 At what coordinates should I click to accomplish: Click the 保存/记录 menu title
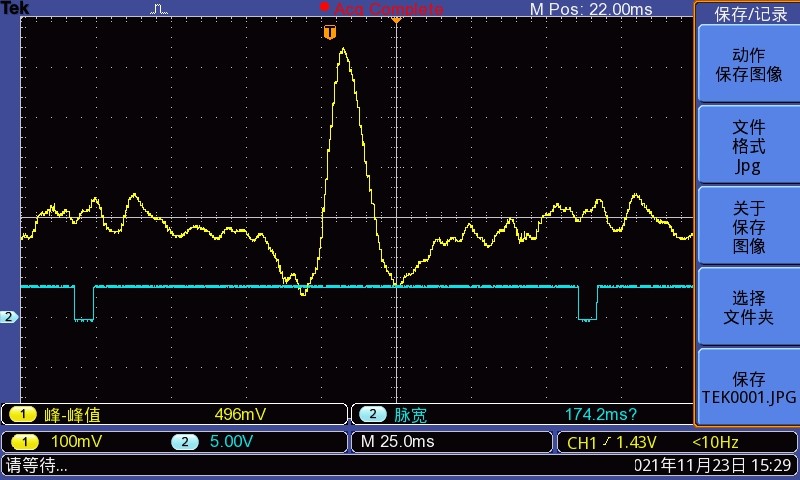click(x=750, y=14)
